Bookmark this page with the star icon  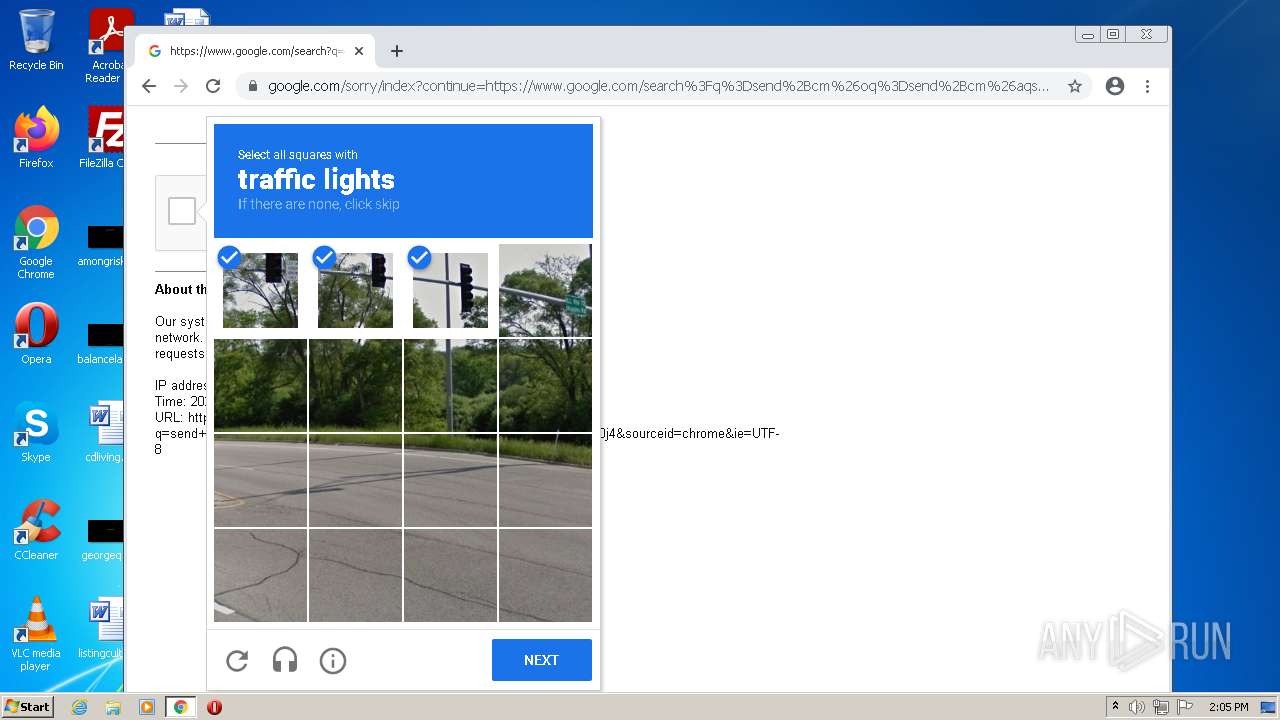(x=1075, y=86)
